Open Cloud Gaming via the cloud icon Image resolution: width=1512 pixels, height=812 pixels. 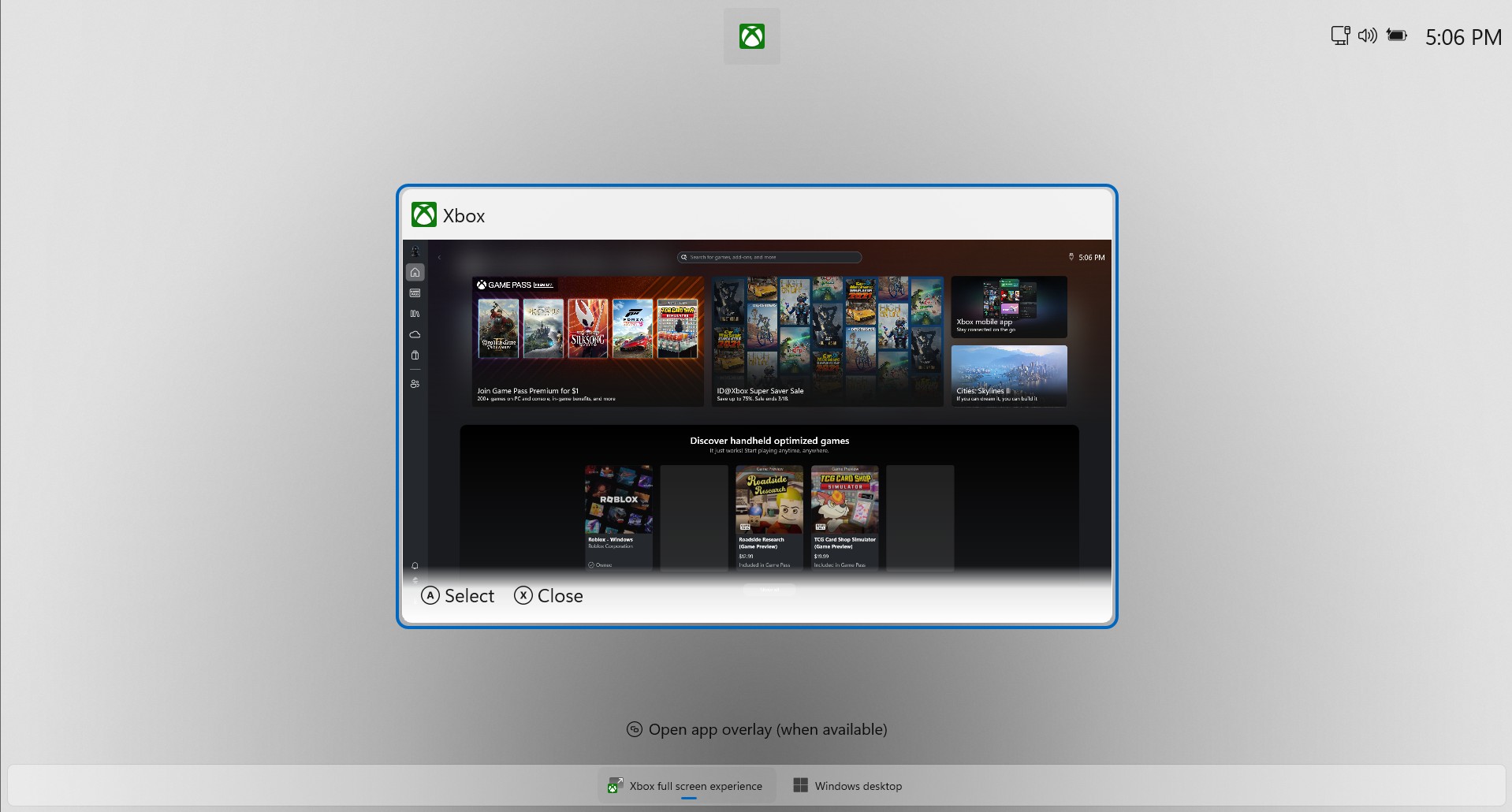coord(415,334)
